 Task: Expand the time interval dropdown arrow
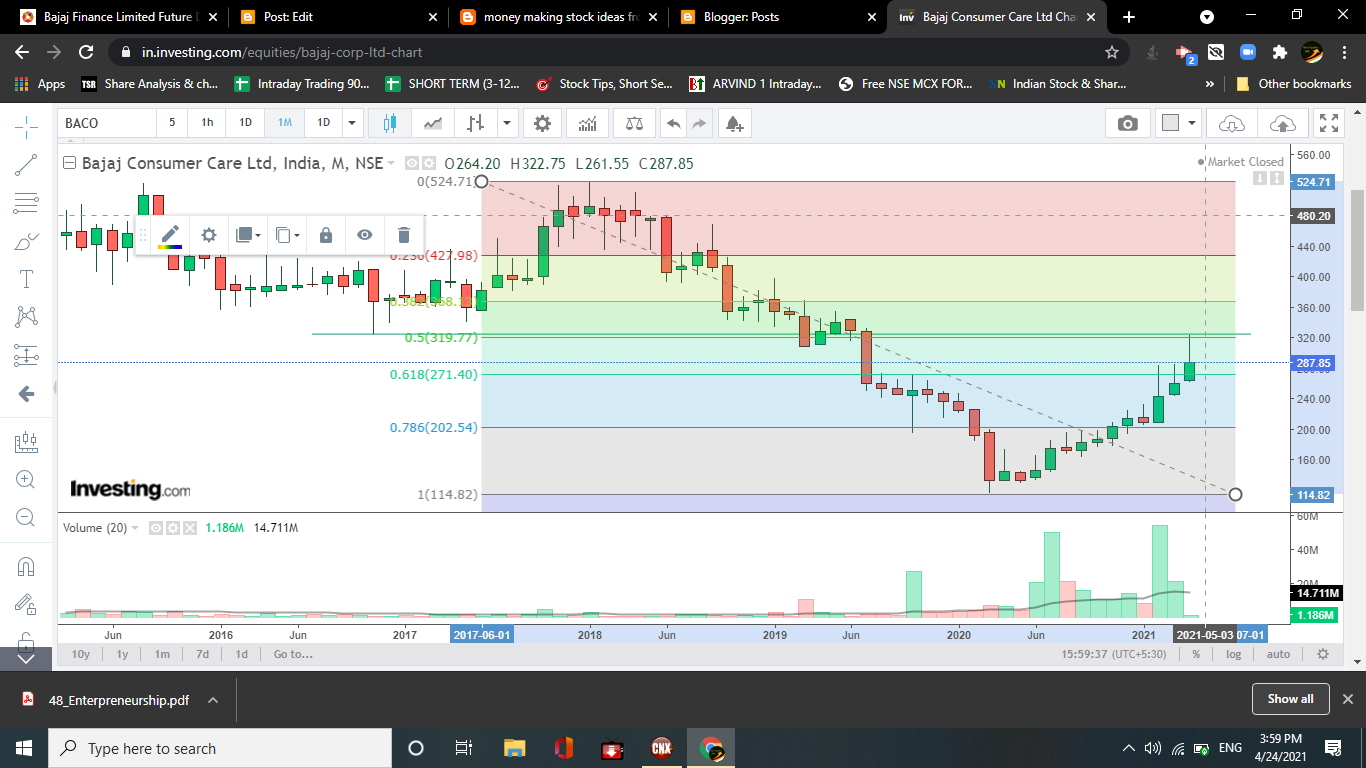coord(352,123)
